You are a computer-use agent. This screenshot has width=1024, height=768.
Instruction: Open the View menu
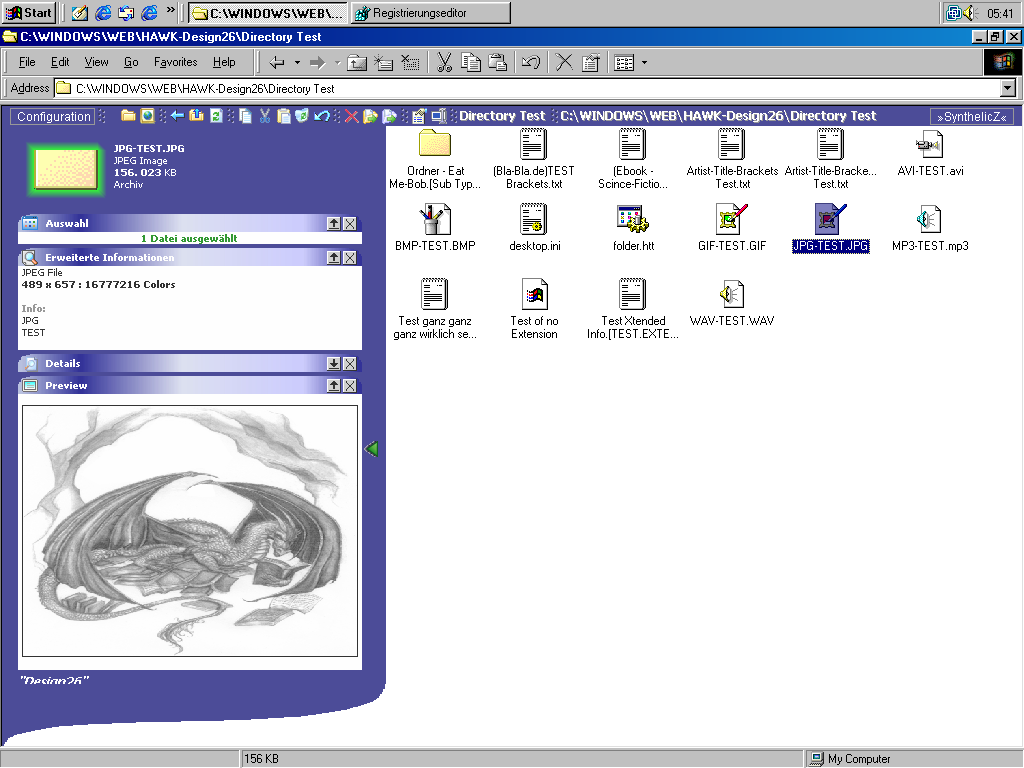[96, 63]
